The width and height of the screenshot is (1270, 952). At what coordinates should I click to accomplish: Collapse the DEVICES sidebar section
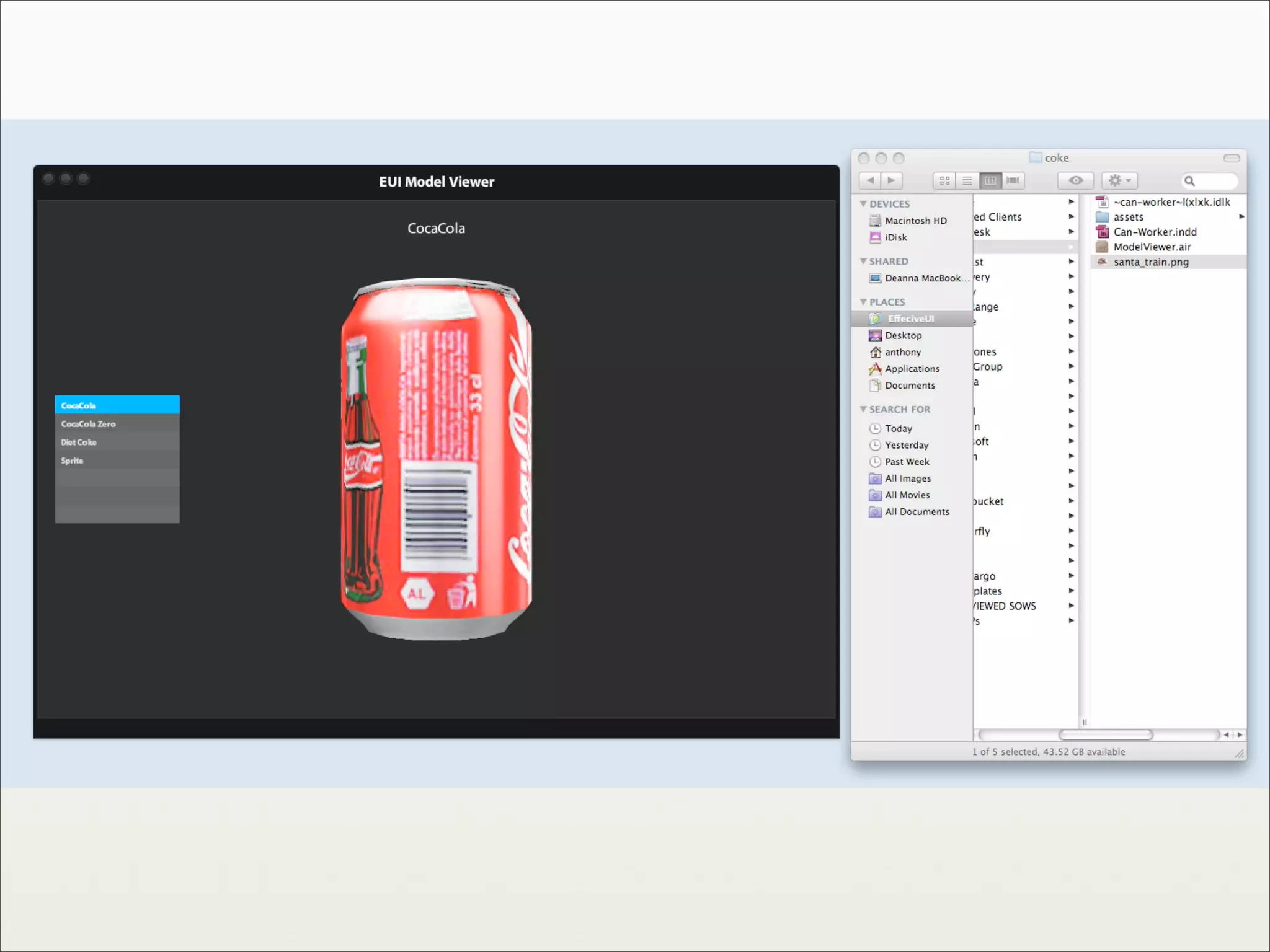point(863,204)
